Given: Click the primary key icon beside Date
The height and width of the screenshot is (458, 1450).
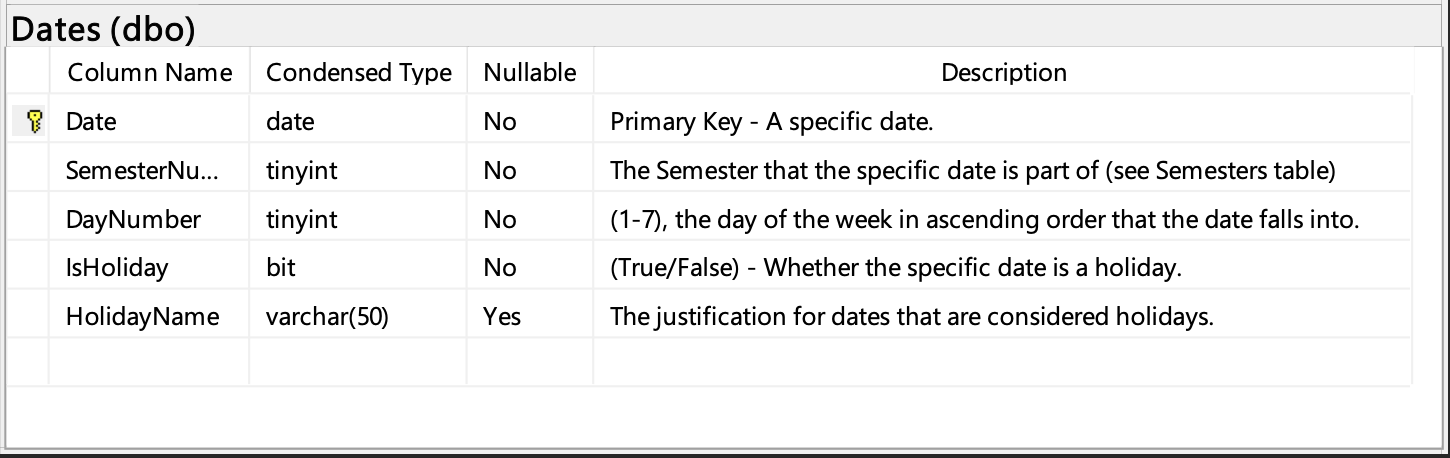Looking at the screenshot, I should [x=33, y=122].
